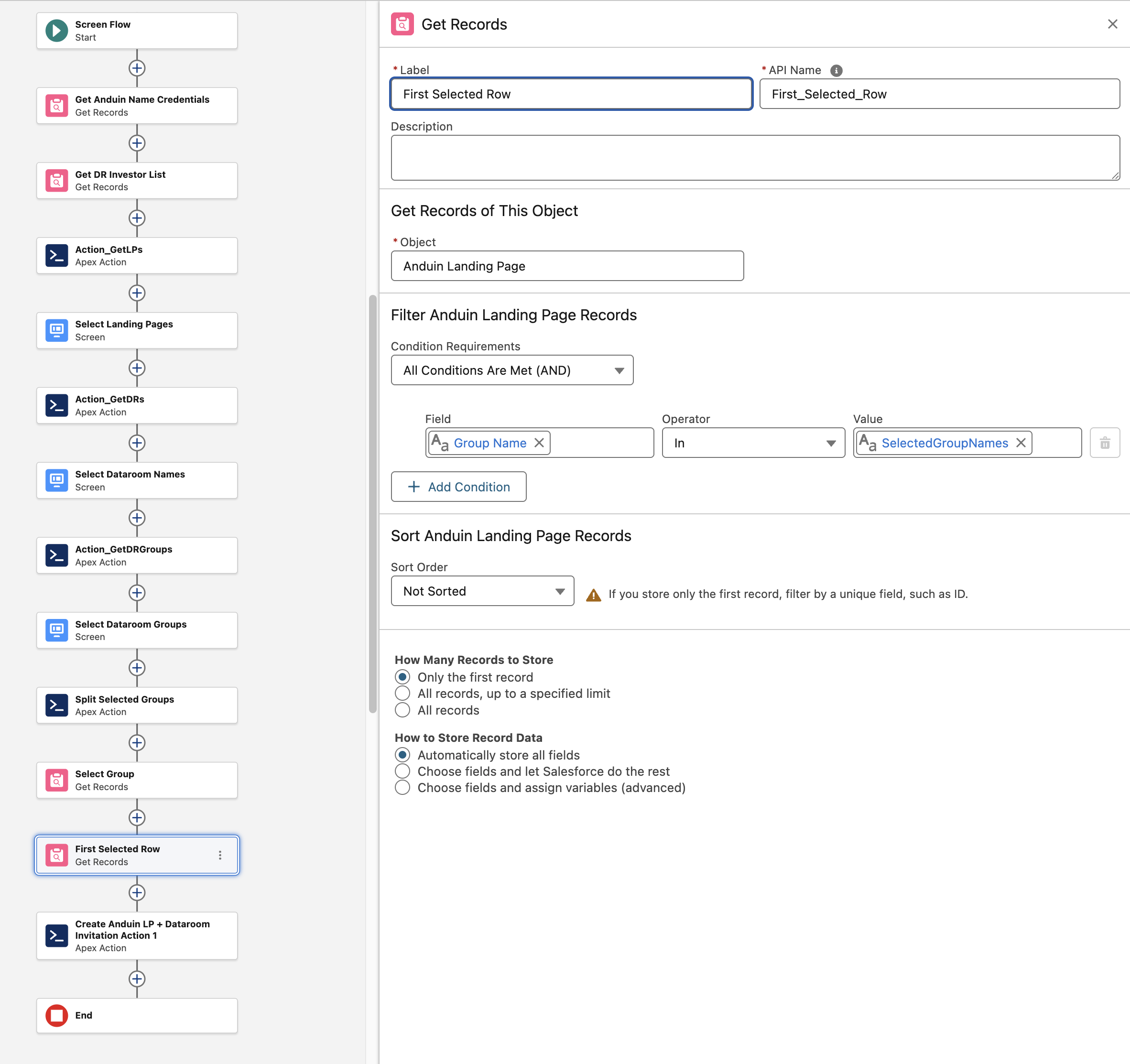Add element below Action_GetDRGroups
The image size is (1130, 1064).
[137, 593]
